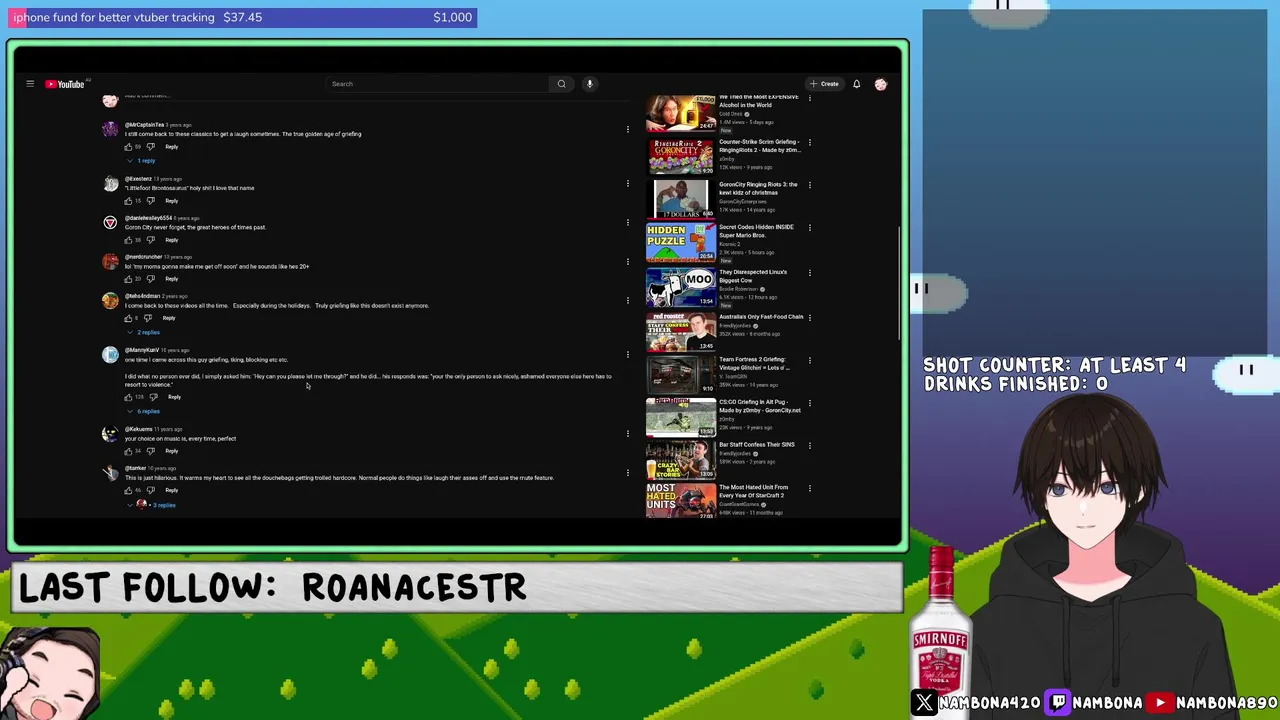Open Crazy Bar Stories video thumbnail
1280x720 pixels.
point(680,459)
